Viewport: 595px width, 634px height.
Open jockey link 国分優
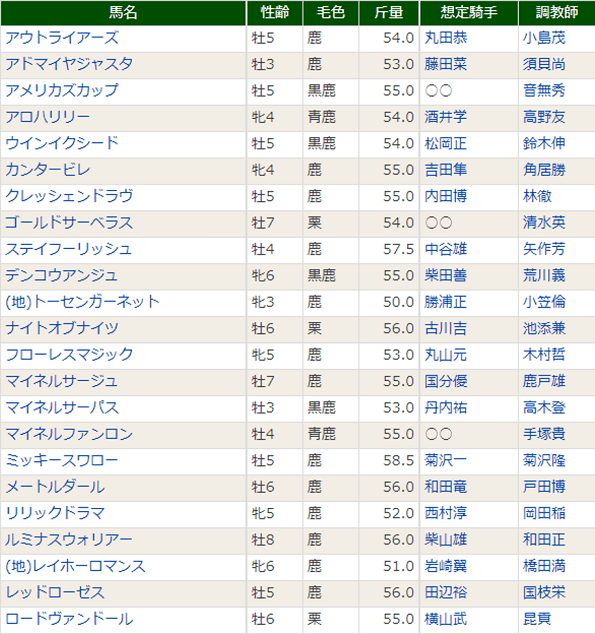(x=446, y=381)
